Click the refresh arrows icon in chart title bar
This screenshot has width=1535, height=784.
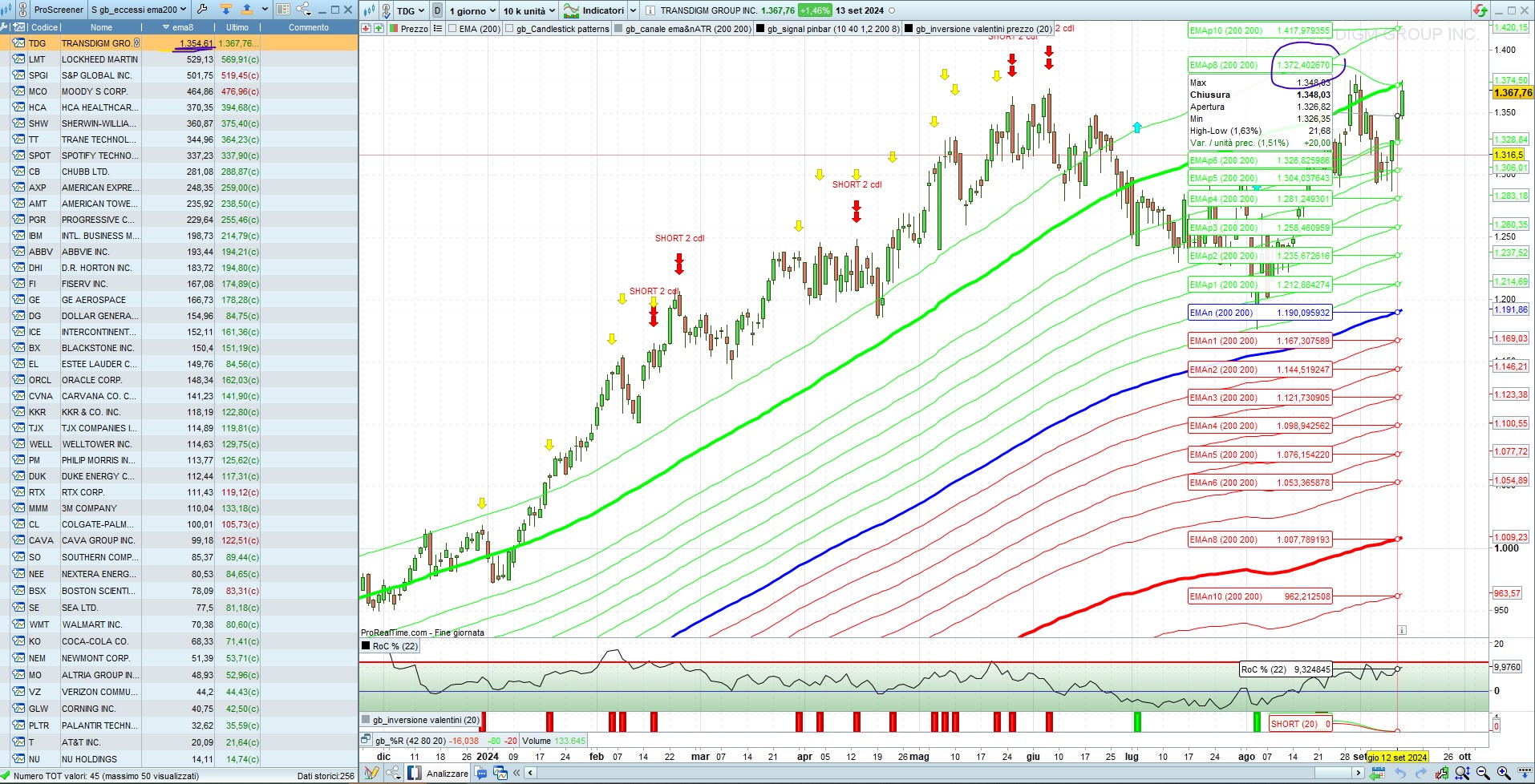(1480, 10)
